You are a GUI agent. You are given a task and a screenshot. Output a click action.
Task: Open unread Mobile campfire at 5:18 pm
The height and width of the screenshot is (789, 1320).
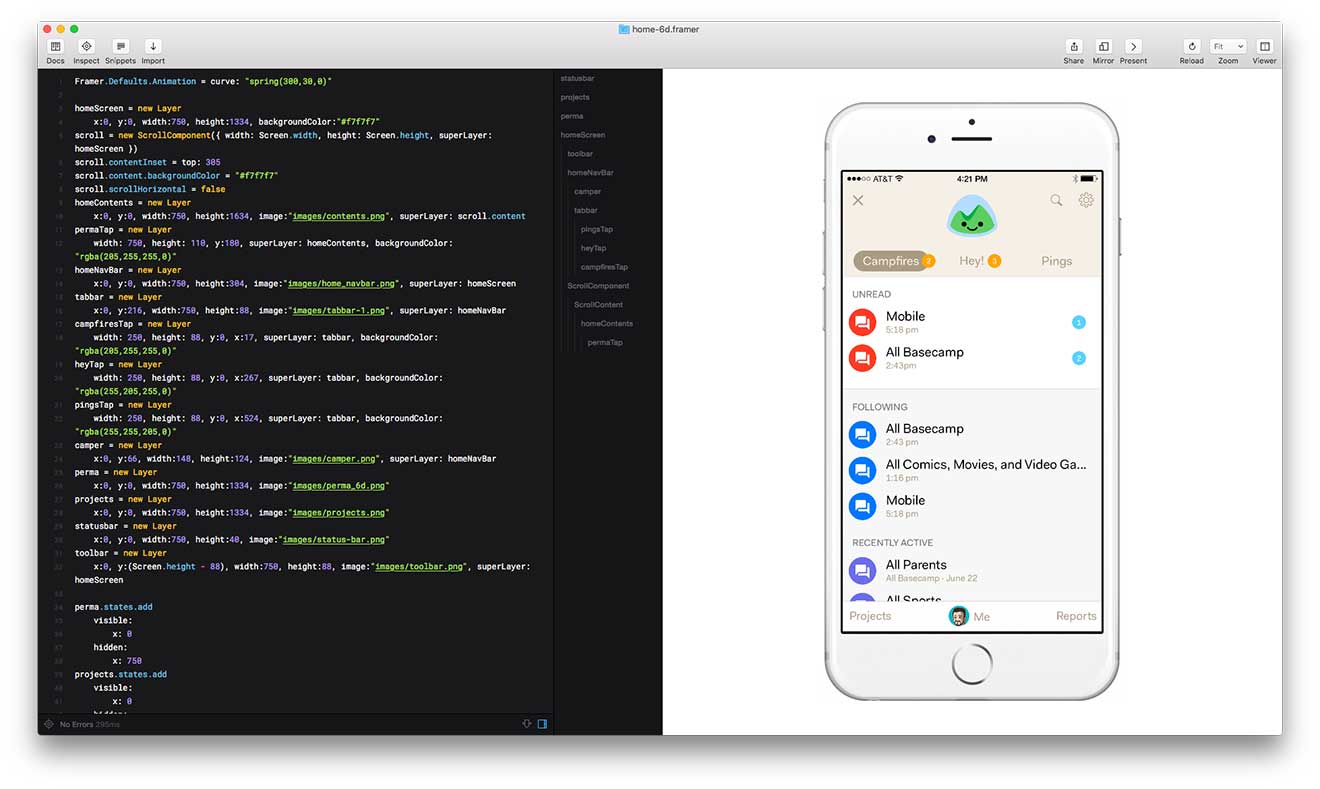pyautogui.click(x=971, y=322)
